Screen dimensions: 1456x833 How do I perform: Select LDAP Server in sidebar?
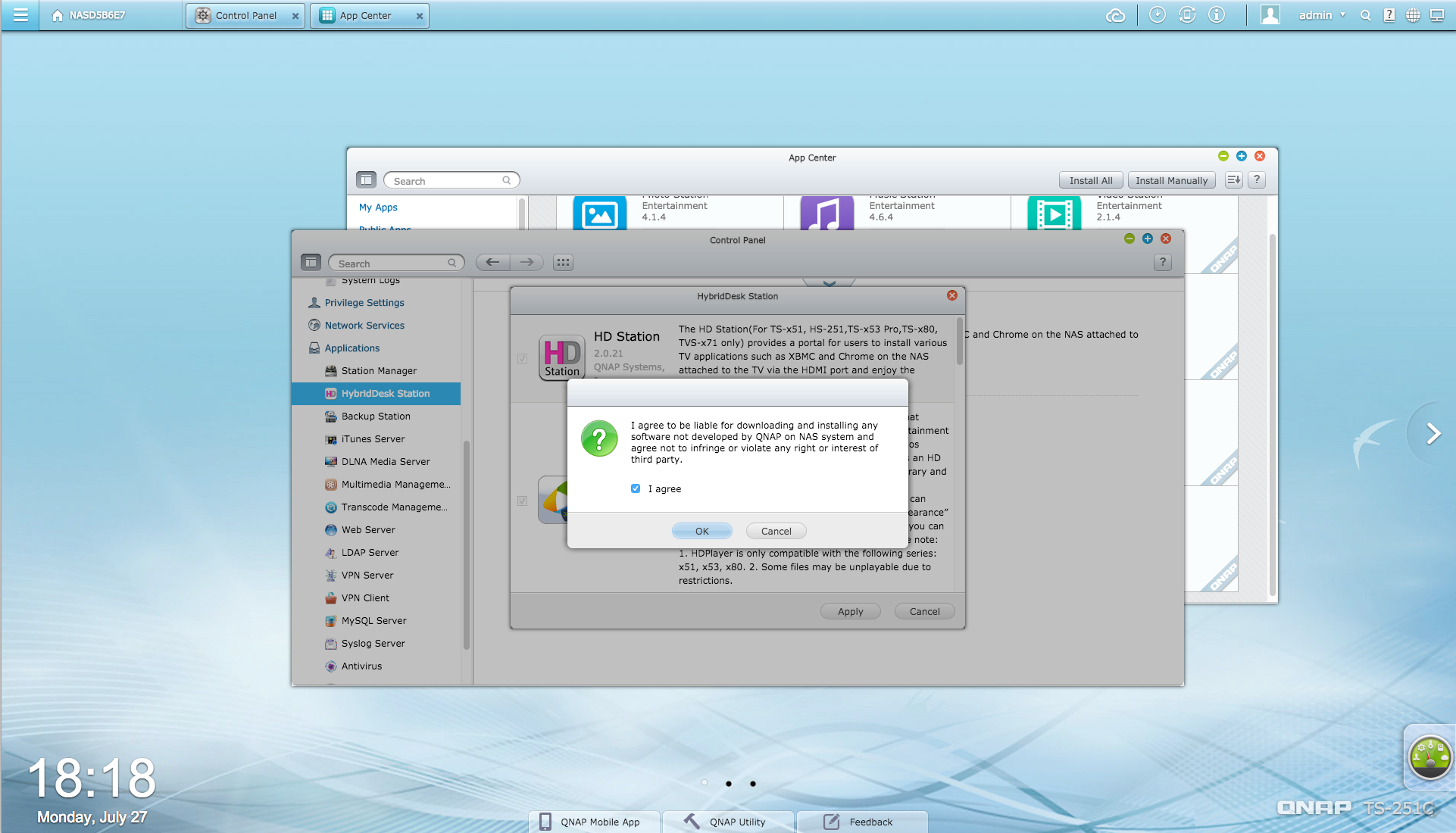(x=376, y=552)
